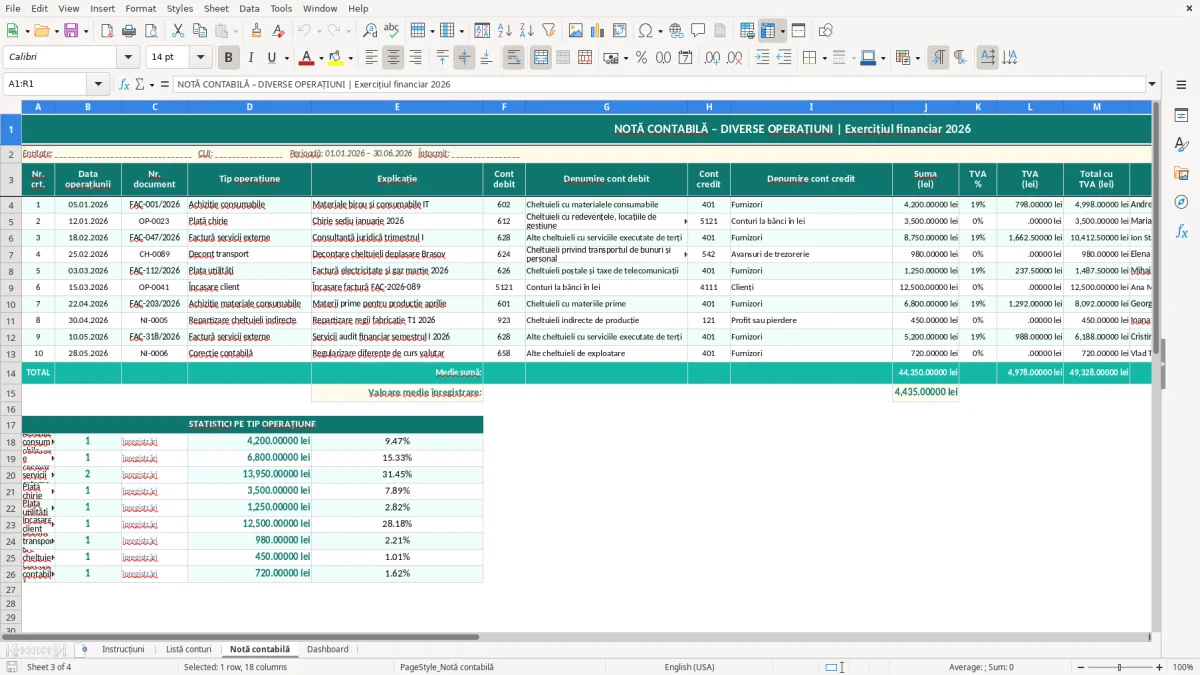Switch to the Listă conturi sheet tab

189,649
